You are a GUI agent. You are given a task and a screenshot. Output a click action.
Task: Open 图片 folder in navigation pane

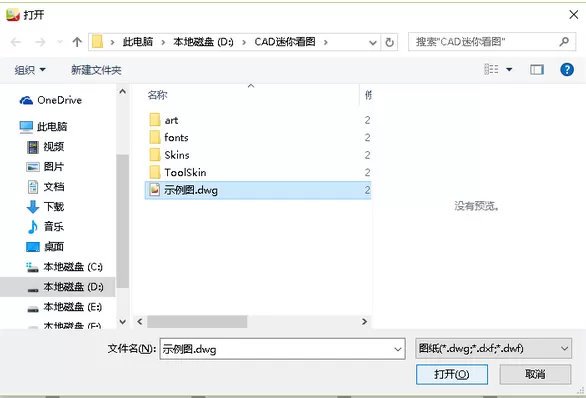click(45, 167)
